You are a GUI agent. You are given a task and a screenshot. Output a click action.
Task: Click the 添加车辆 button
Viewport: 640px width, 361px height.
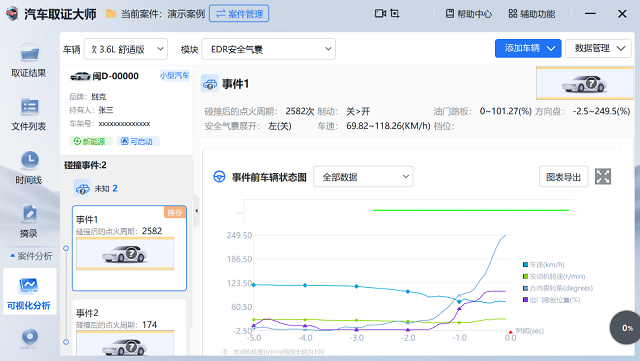[x=528, y=48]
